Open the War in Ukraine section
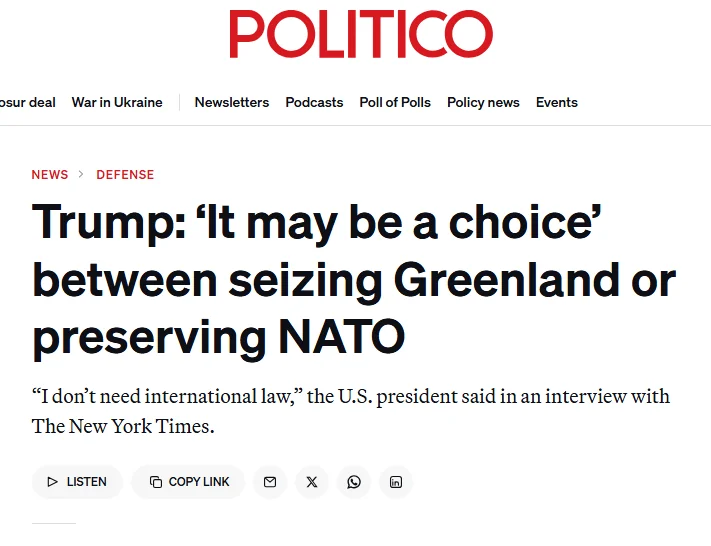 pyautogui.click(x=117, y=102)
